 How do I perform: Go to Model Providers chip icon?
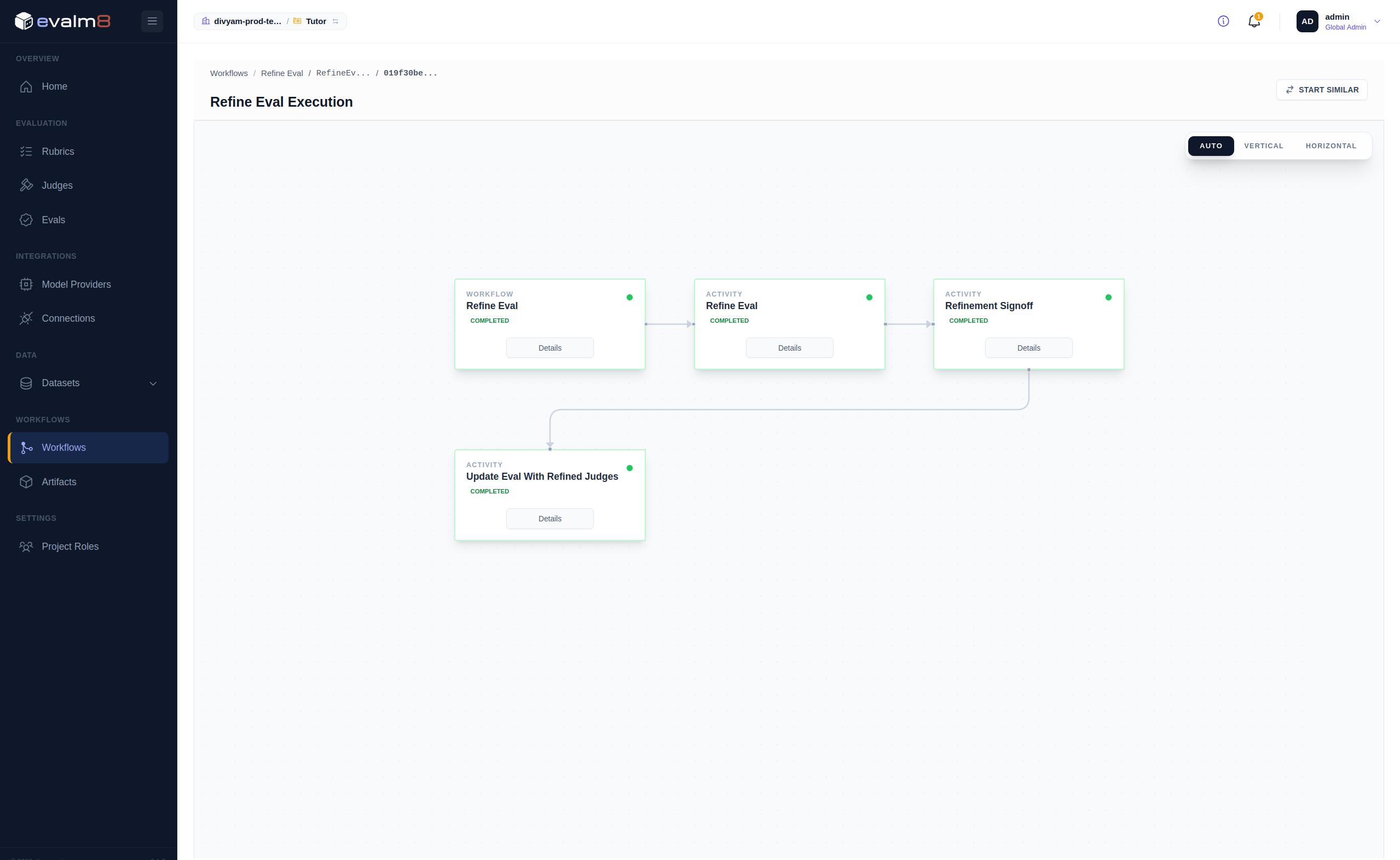(x=26, y=284)
